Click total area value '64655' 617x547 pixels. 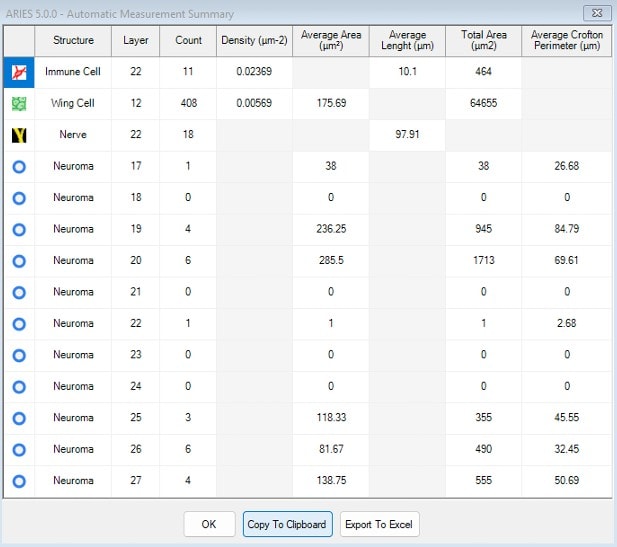(484, 103)
